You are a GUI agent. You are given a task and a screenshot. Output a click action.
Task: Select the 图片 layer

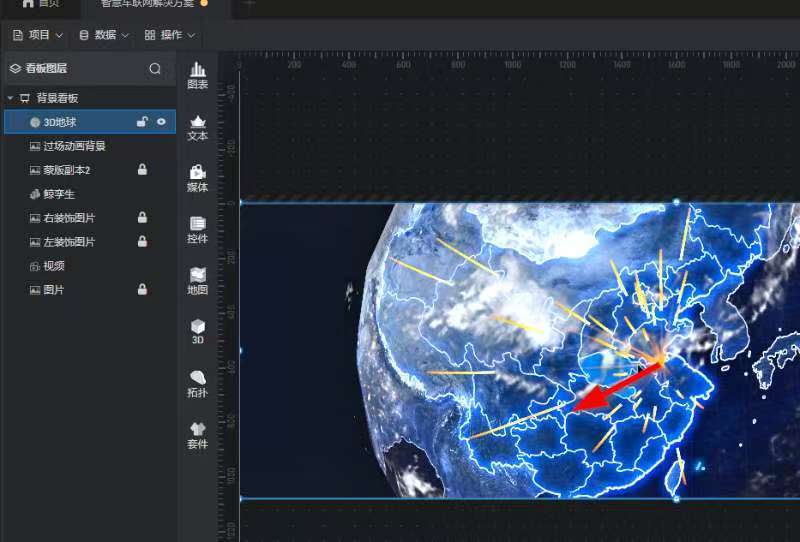90,290
